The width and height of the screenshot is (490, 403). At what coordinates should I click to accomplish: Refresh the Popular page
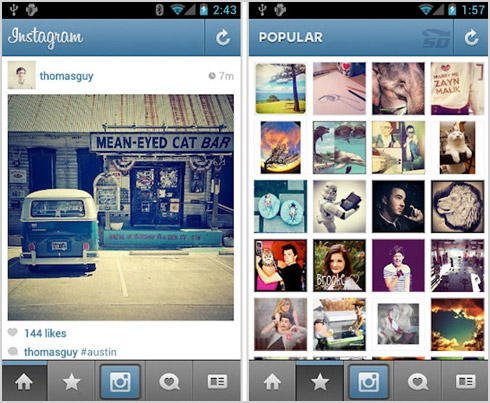tap(471, 37)
